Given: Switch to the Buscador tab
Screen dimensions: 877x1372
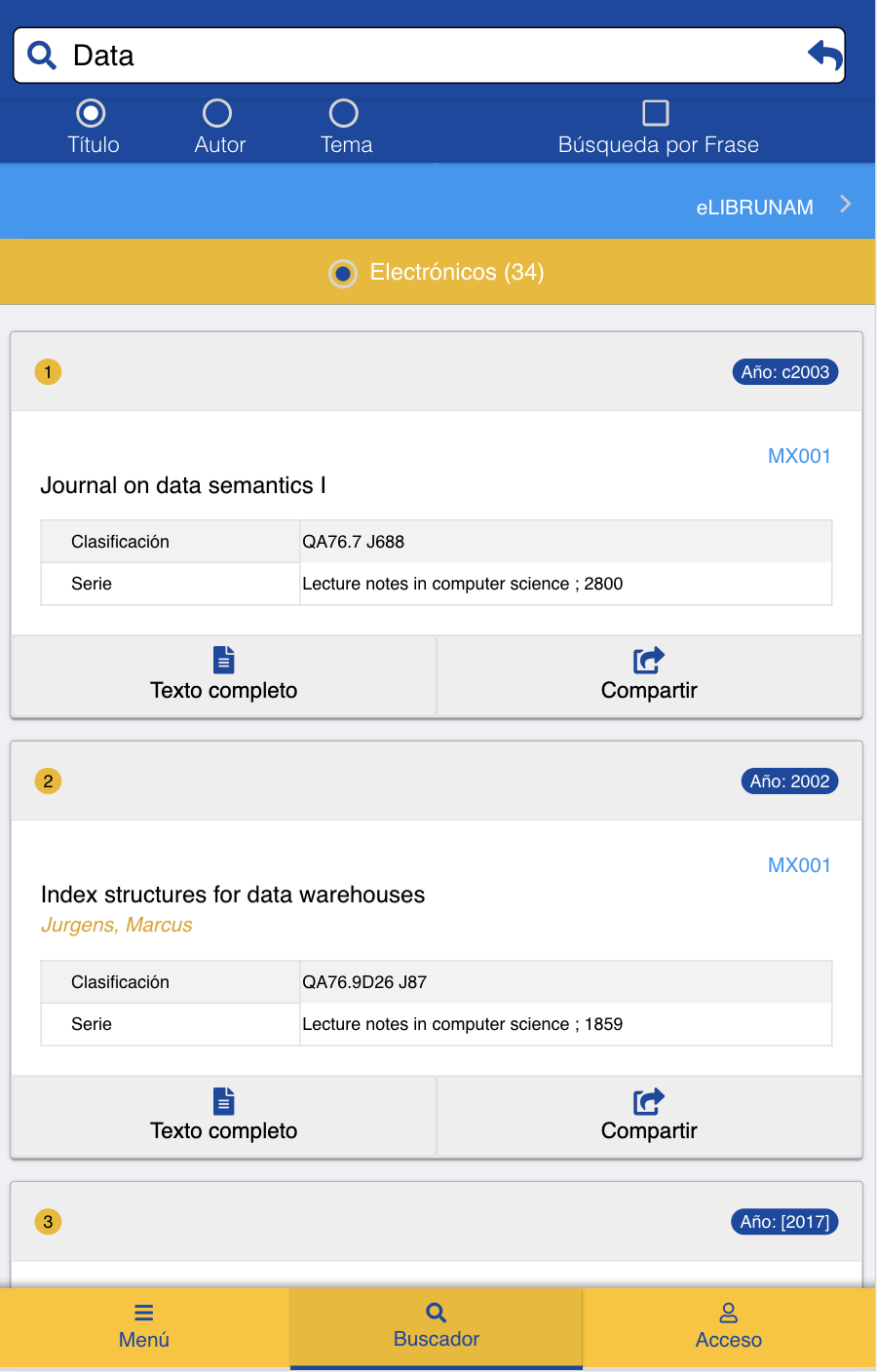Looking at the screenshot, I should click(437, 1327).
